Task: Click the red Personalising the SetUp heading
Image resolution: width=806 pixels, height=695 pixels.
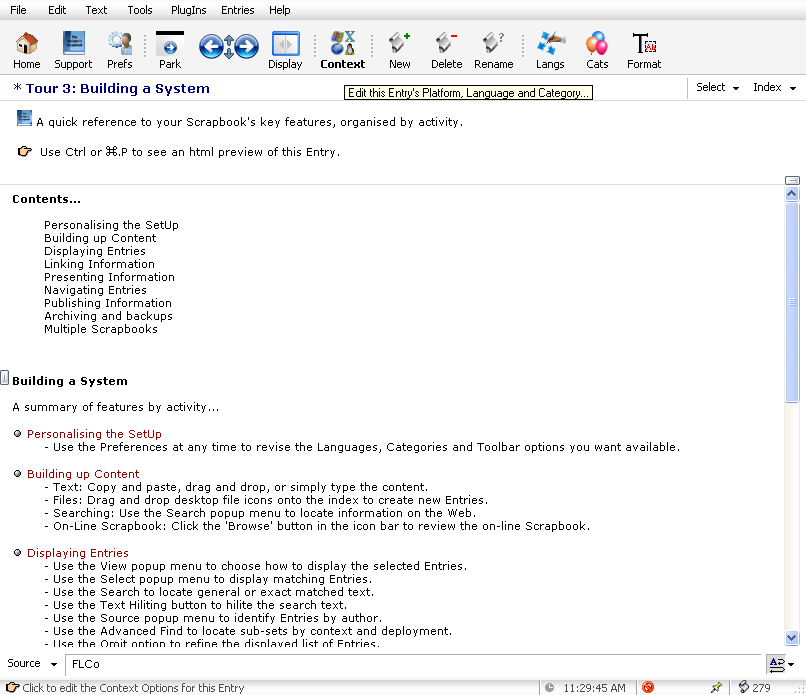Action: tap(94, 434)
